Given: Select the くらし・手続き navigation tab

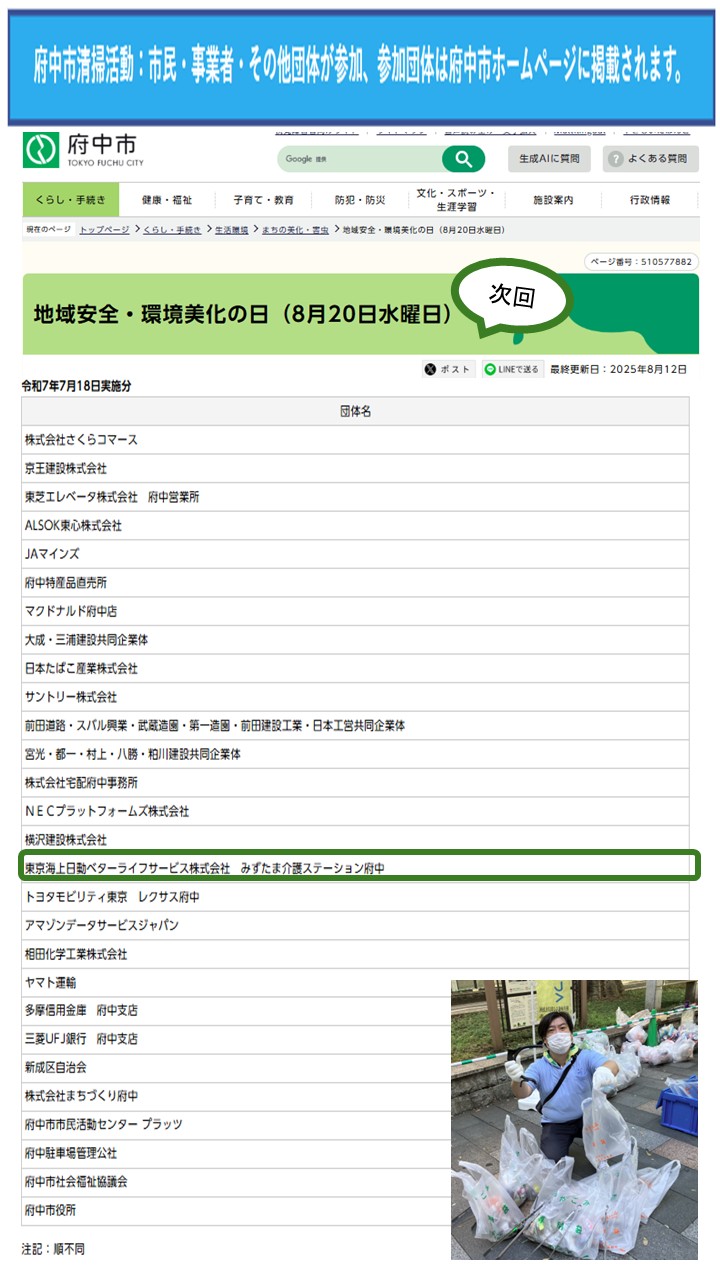Looking at the screenshot, I should (x=70, y=199).
